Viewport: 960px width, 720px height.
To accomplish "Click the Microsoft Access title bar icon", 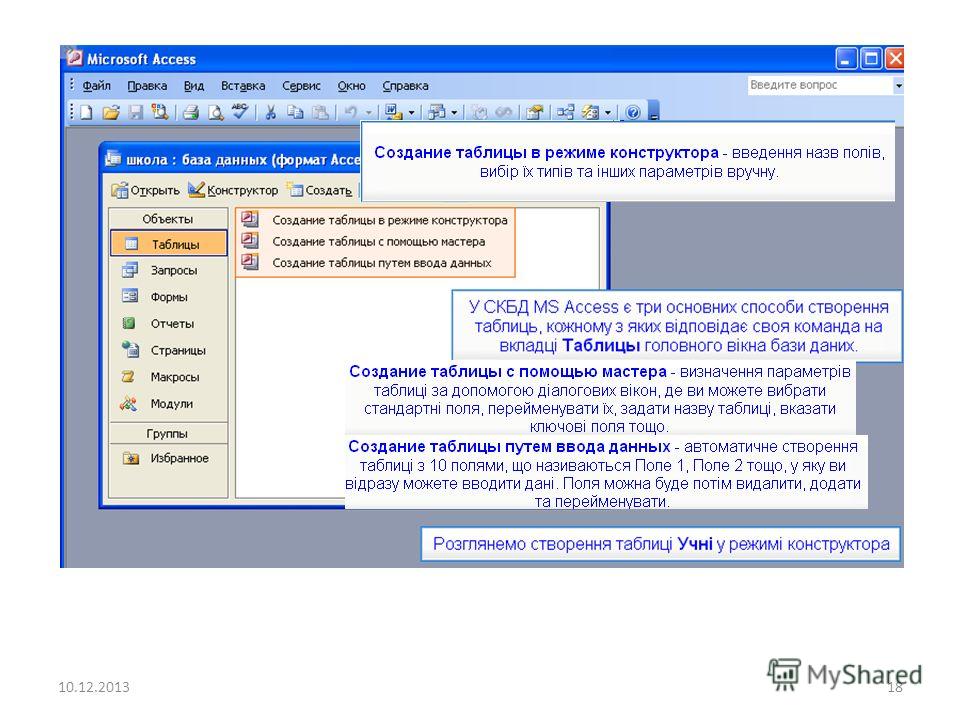I will pos(74,58).
